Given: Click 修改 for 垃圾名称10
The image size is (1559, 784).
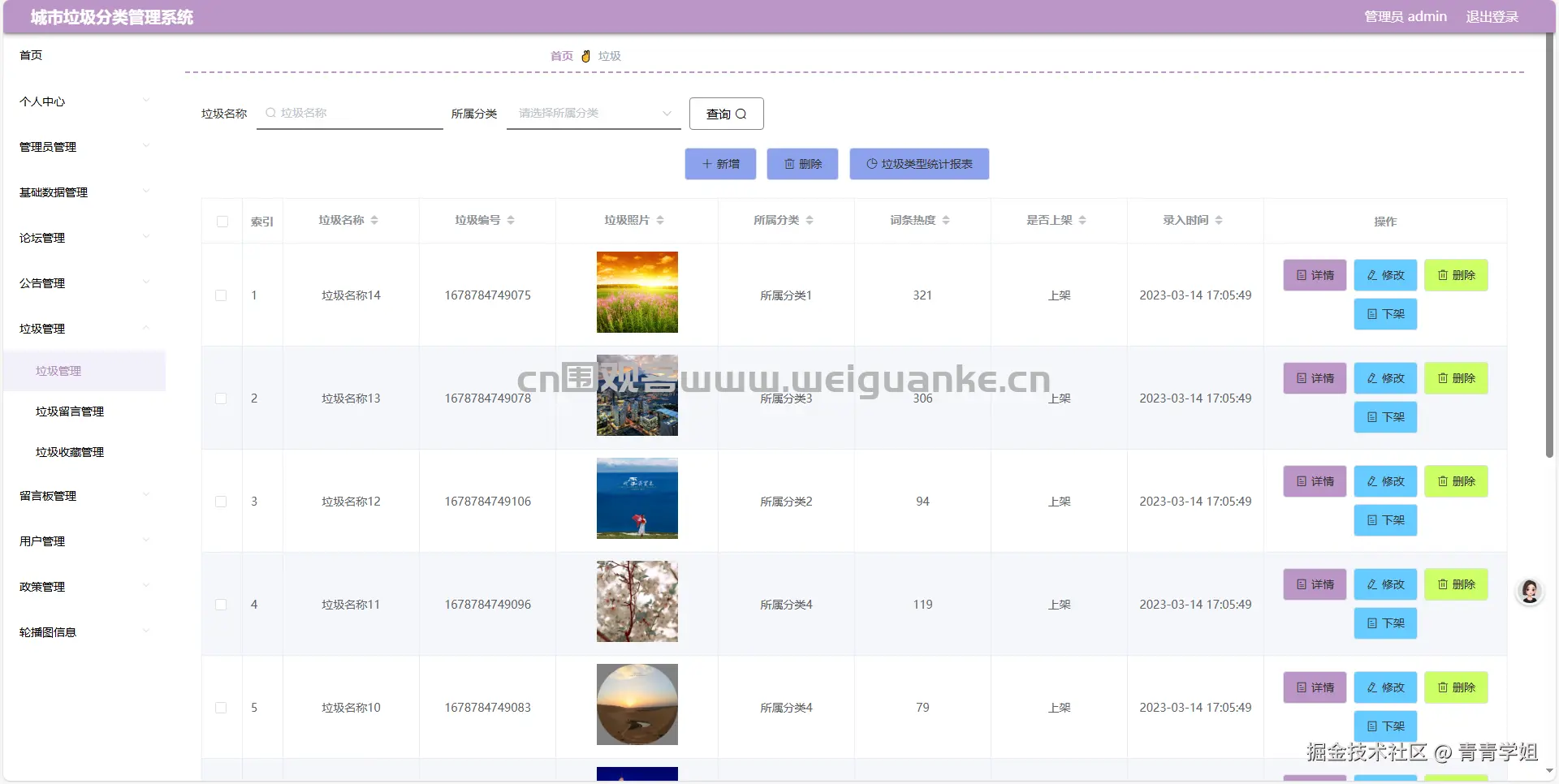Looking at the screenshot, I should point(1385,687).
